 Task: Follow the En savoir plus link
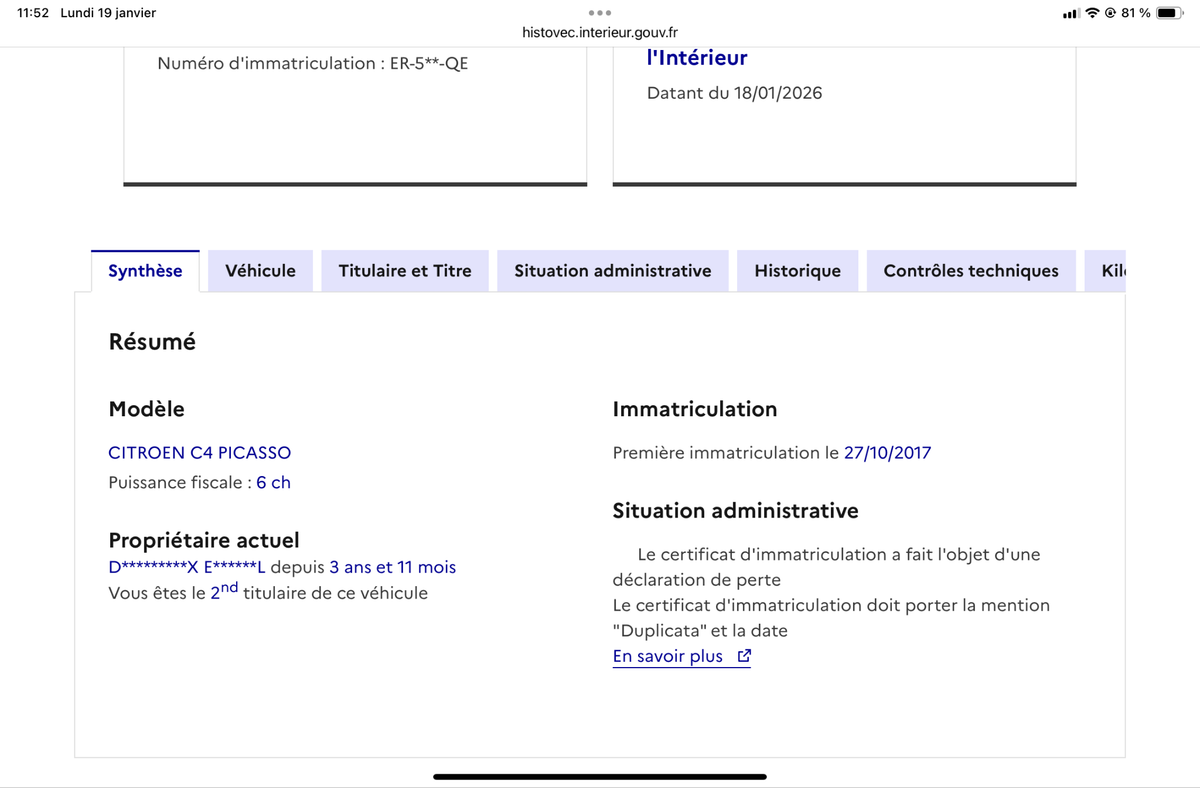point(668,657)
